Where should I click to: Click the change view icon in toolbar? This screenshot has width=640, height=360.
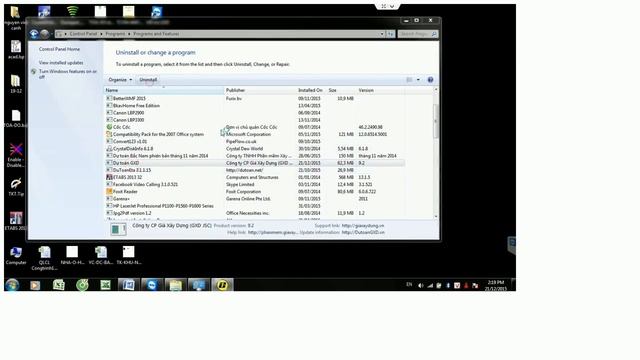coord(409,80)
